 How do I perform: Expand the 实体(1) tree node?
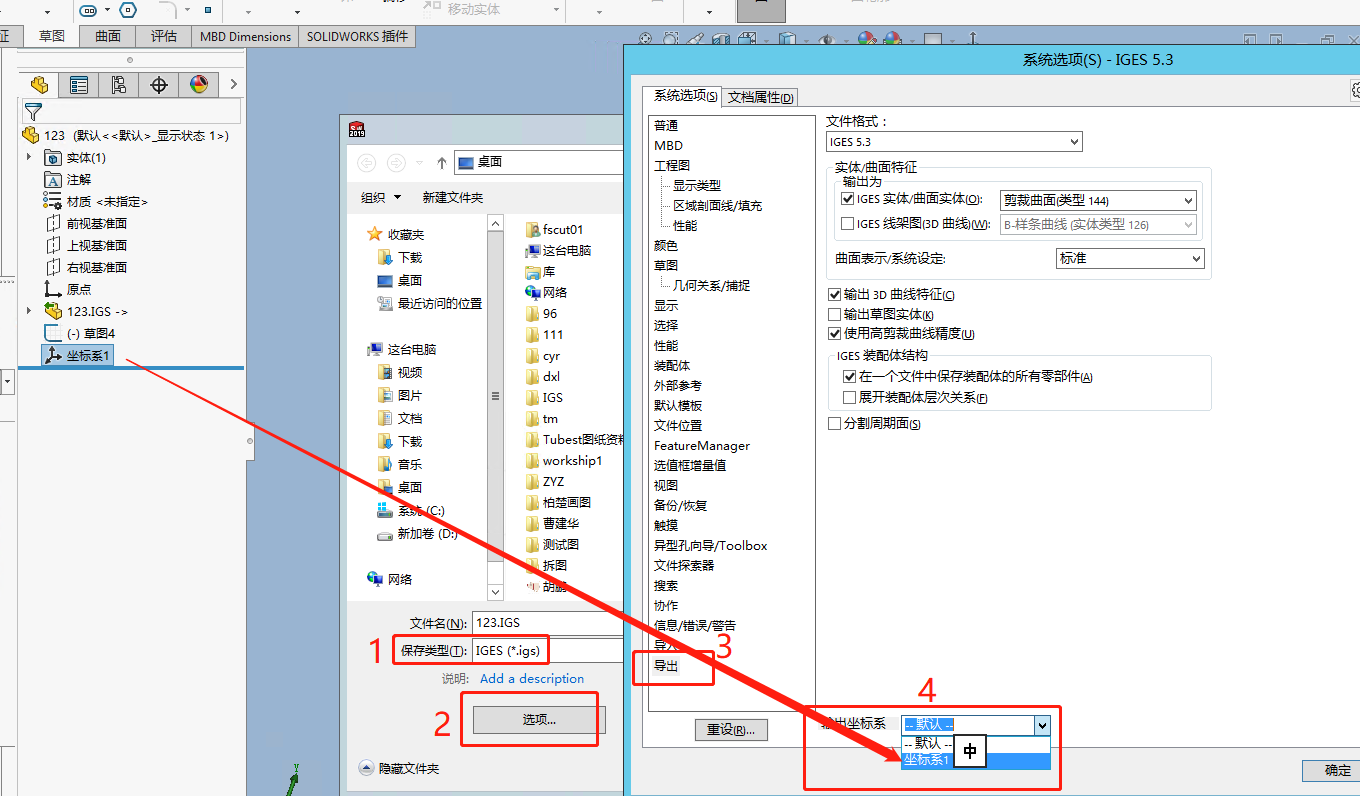30,157
